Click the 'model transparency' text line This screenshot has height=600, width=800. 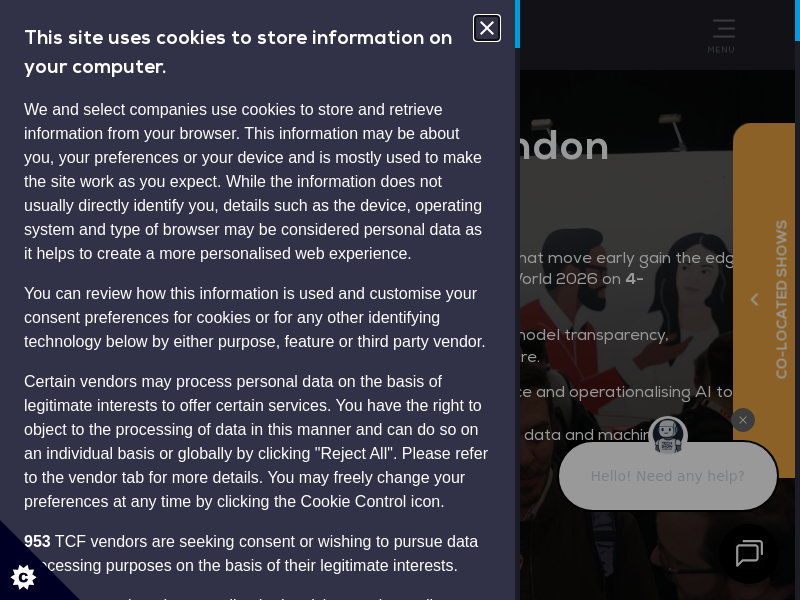pos(594,335)
